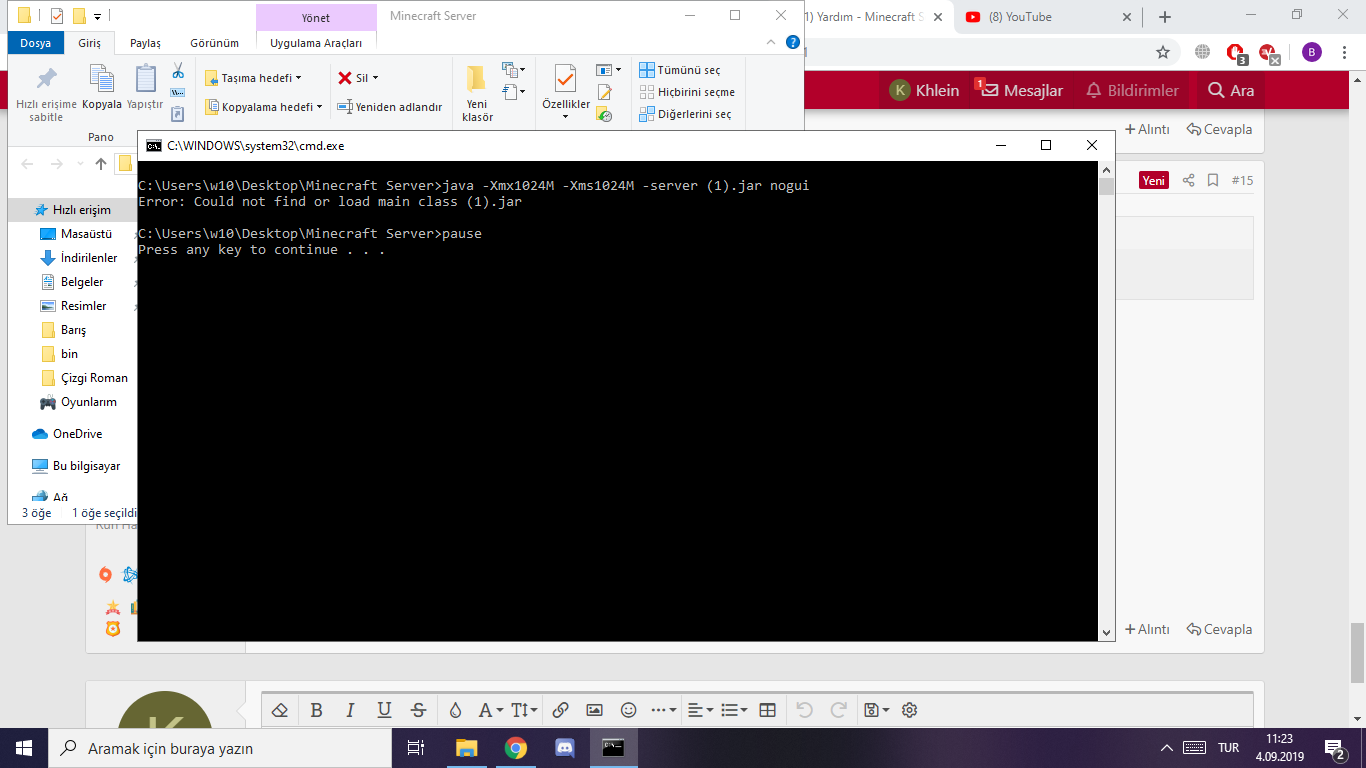Open editor settings gear icon
The image size is (1366, 768).
coord(909,710)
